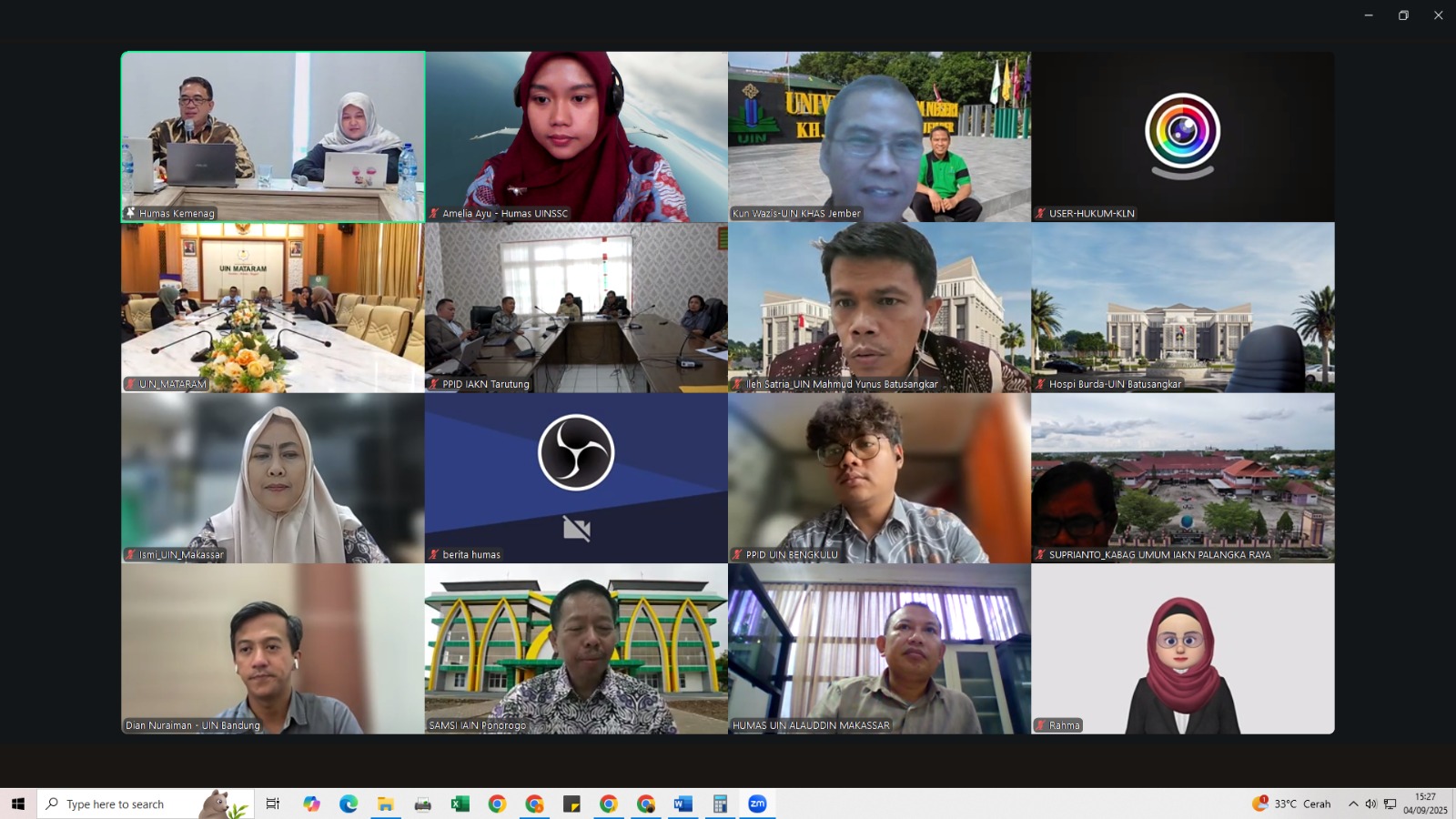Viewport: 1456px width, 819px height.
Task: Open Task View from the taskbar
Action: pos(272,804)
